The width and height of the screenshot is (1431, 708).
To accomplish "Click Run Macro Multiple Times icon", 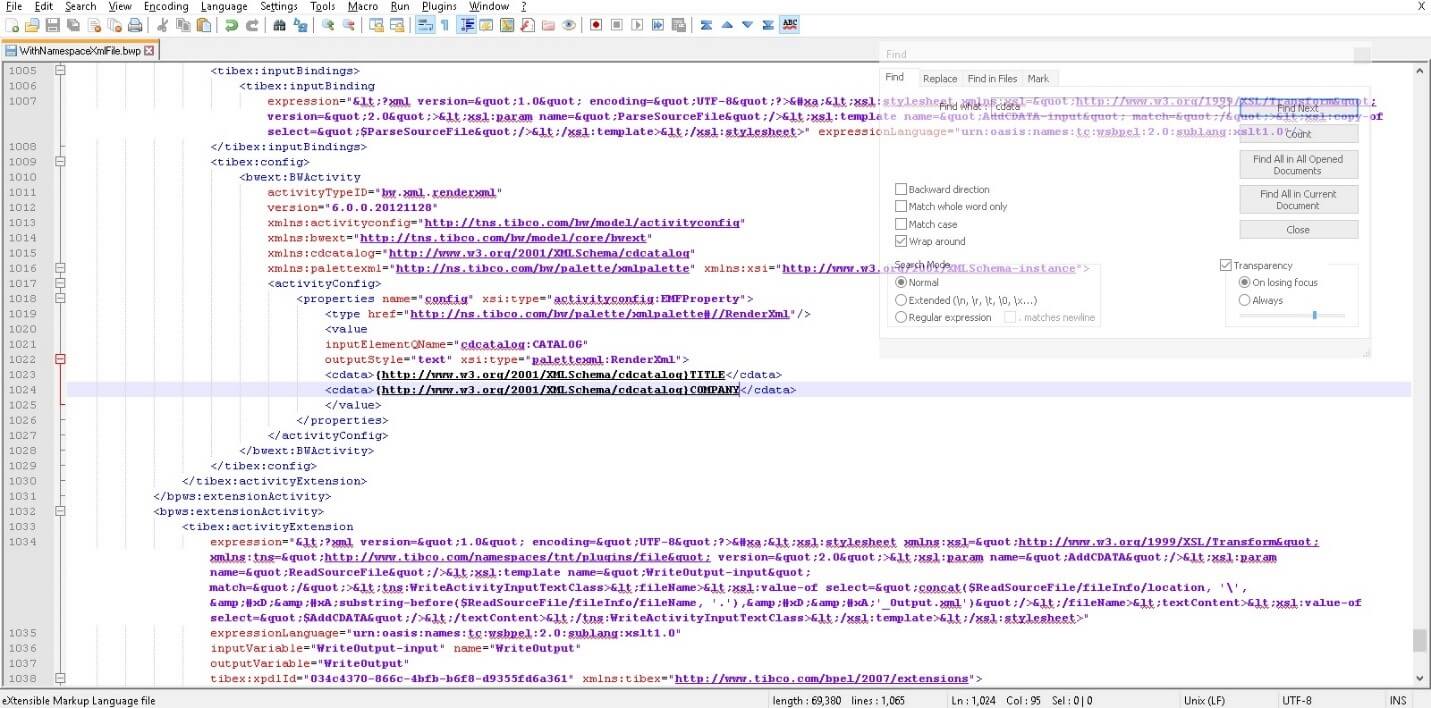I will (x=658, y=24).
